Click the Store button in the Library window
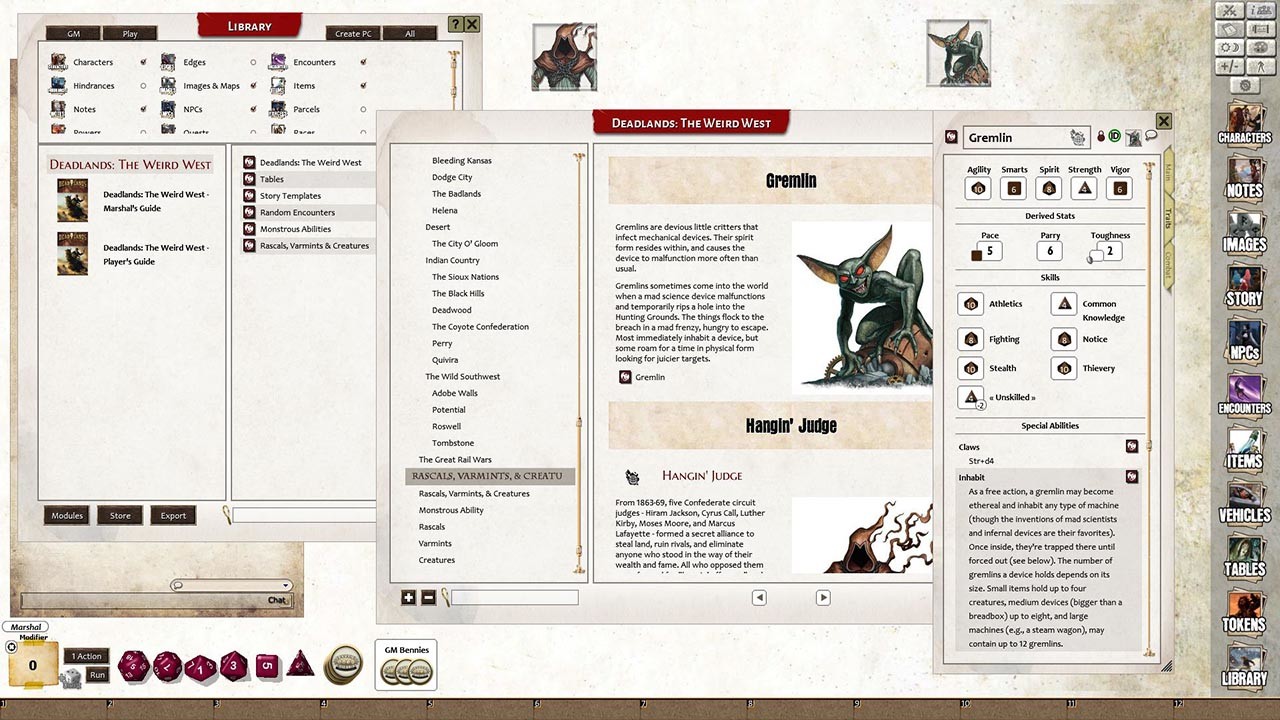 [119, 515]
